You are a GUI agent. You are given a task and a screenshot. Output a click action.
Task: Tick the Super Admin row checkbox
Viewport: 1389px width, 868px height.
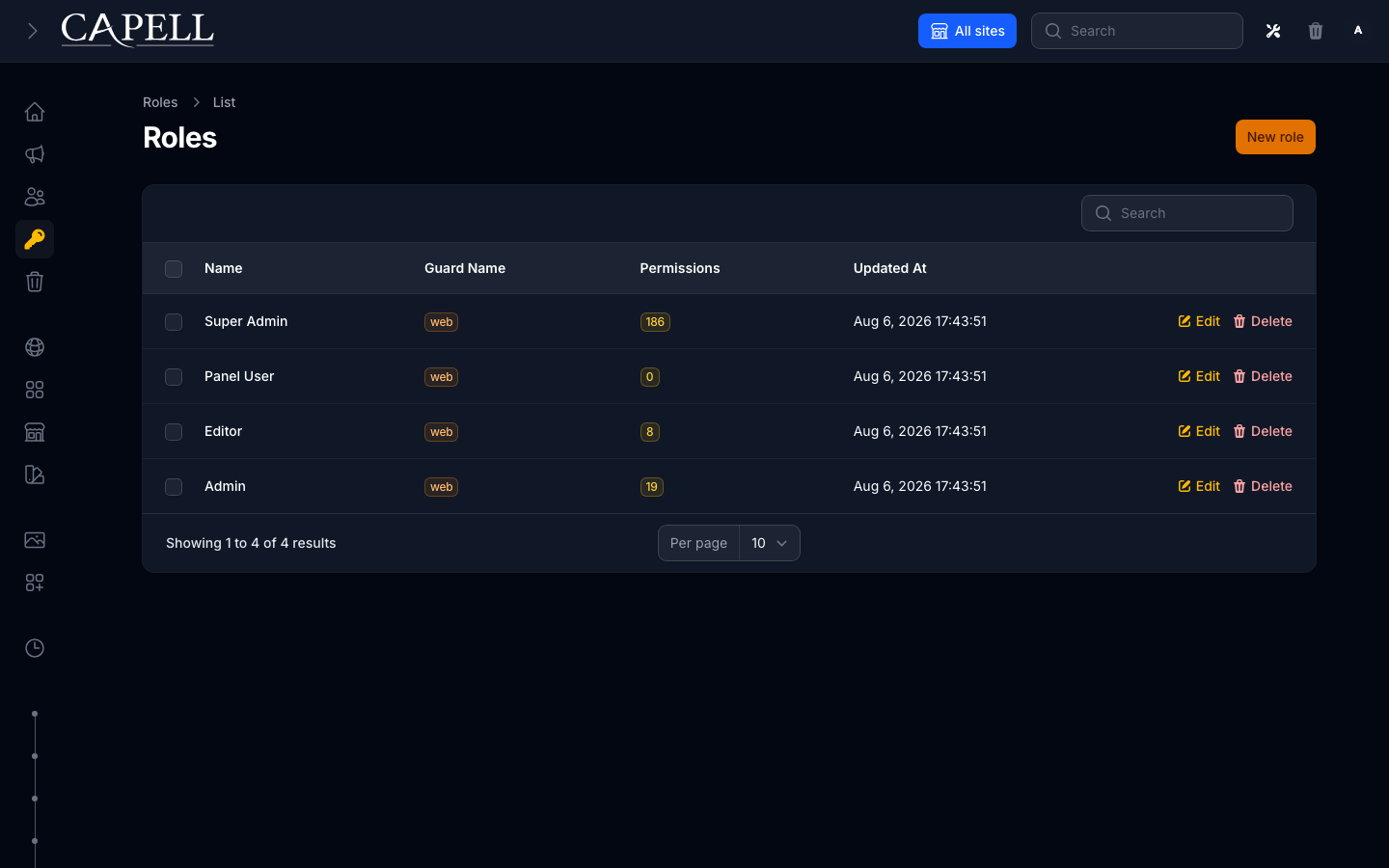[x=174, y=322]
